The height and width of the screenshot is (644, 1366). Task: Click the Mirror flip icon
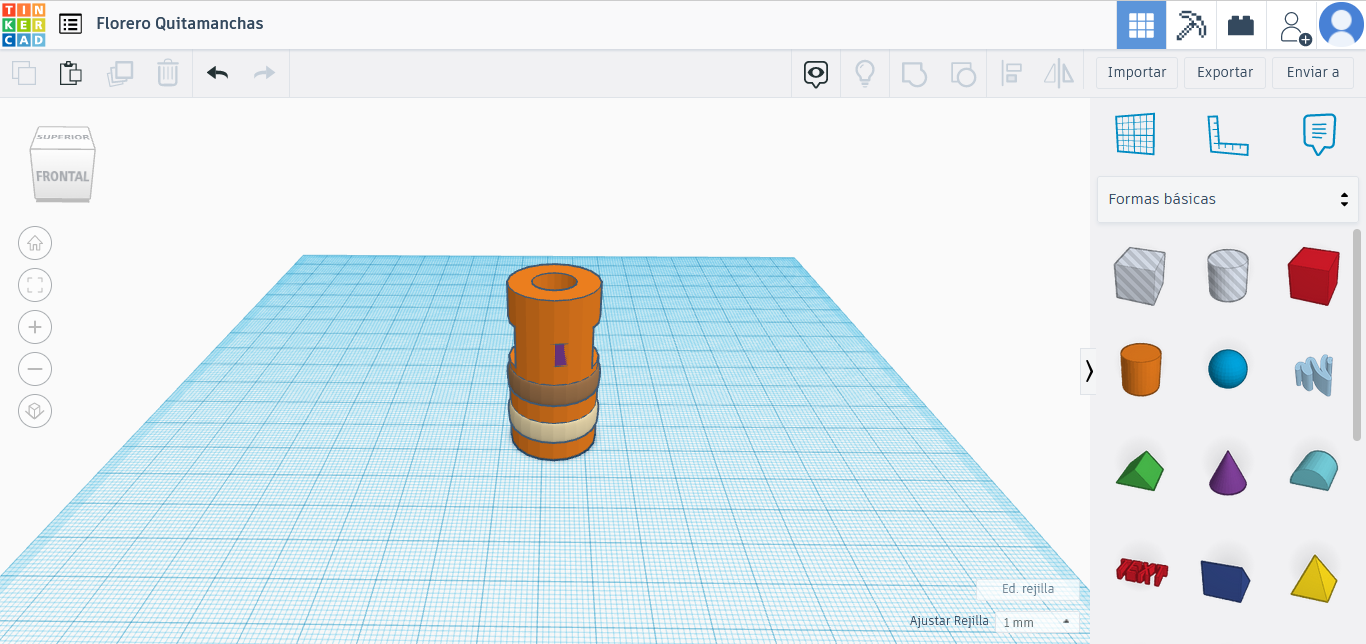pos(1058,73)
